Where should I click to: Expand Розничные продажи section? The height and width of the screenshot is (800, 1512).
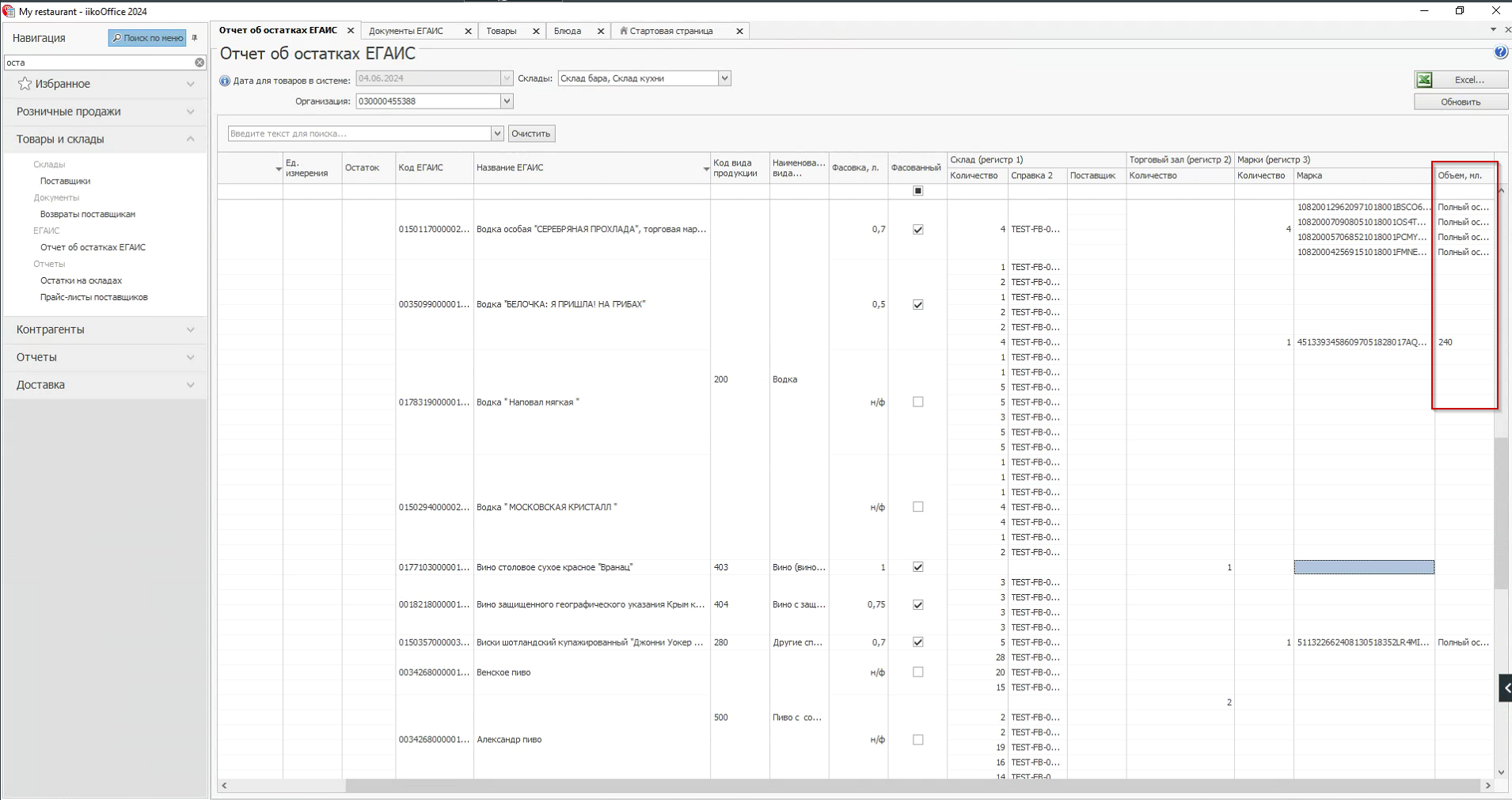coord(191,112)
